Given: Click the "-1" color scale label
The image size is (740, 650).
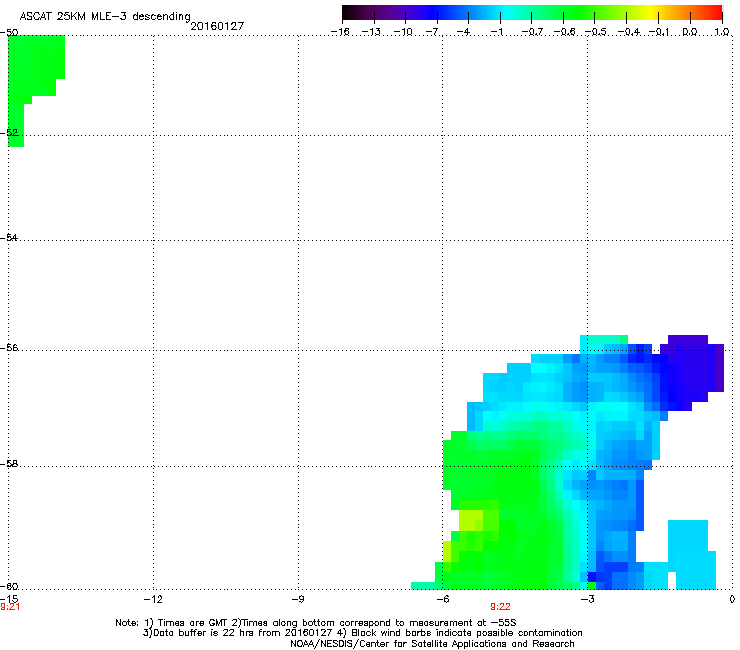Looking at the screenshot, I should [497, 32].
